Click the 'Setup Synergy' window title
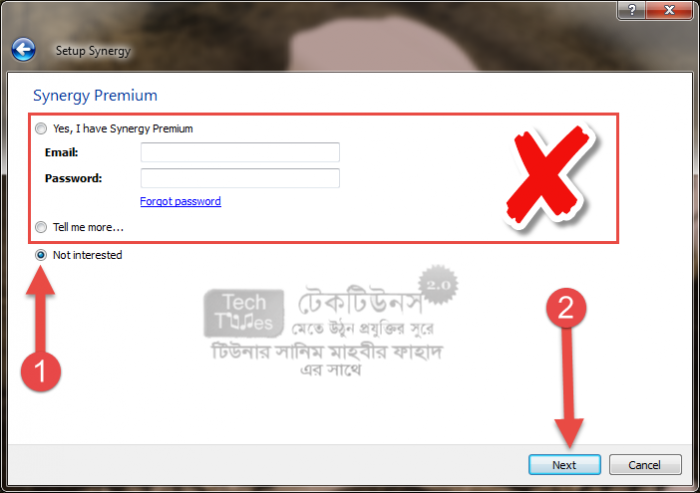Viewport: 700px width, 493px height. (x=93, y=50)
